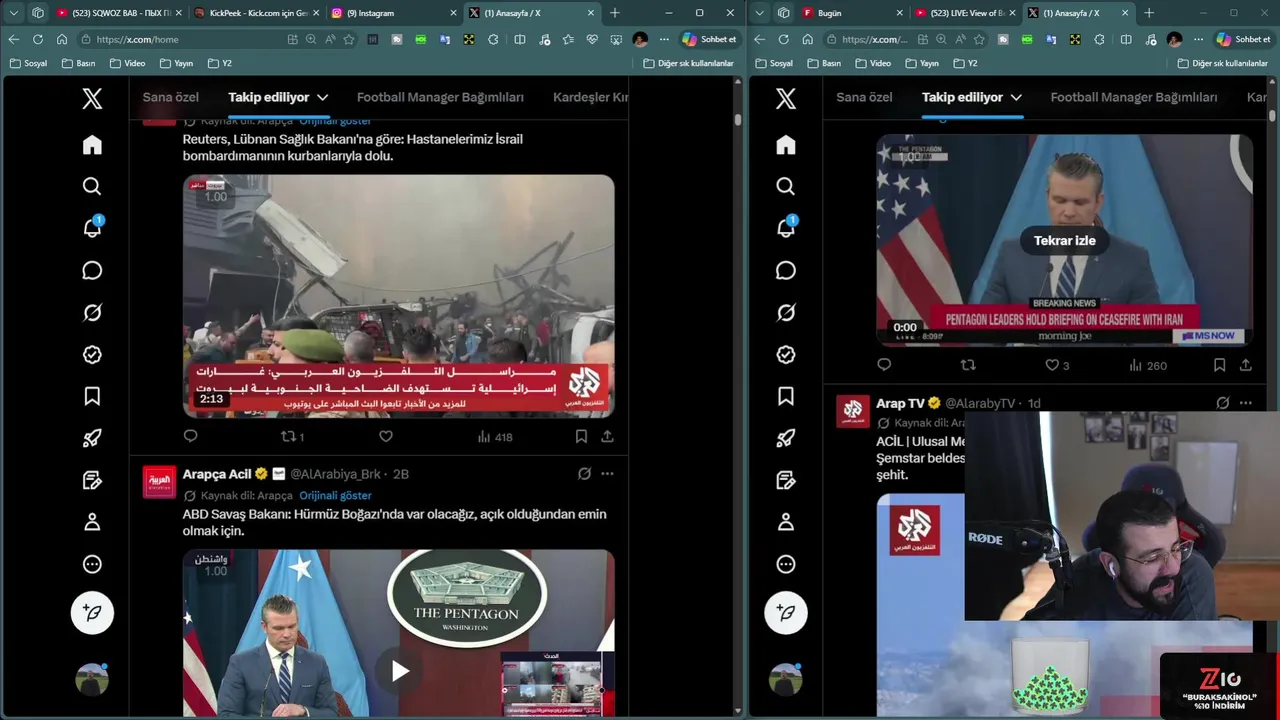This screenshot has height=720, width=1280.
Task: Open Edge settings menu dots, left browser
Action: (x=664, y=39)
